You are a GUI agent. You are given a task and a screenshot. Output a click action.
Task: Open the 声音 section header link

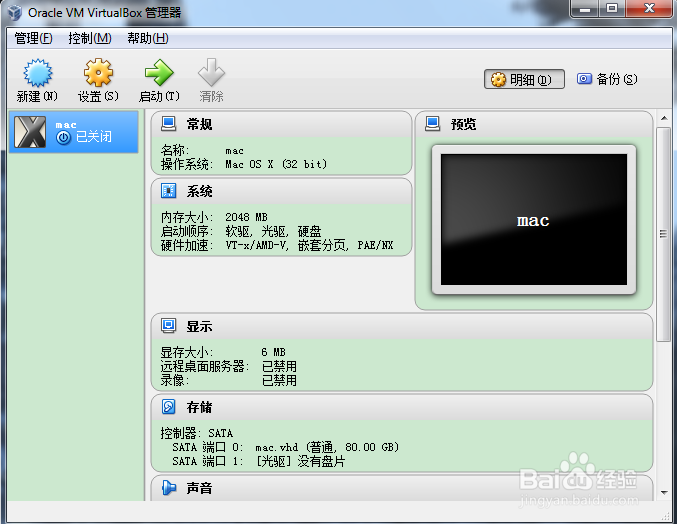click(199, 488)
